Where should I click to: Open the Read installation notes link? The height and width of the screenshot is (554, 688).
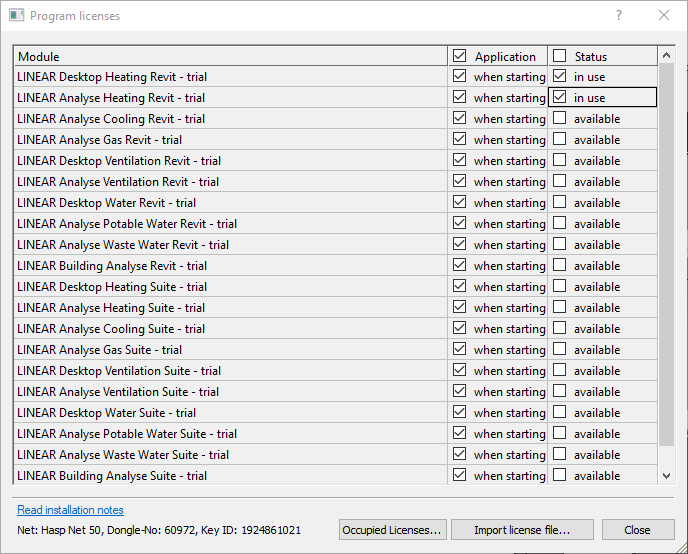70,510
